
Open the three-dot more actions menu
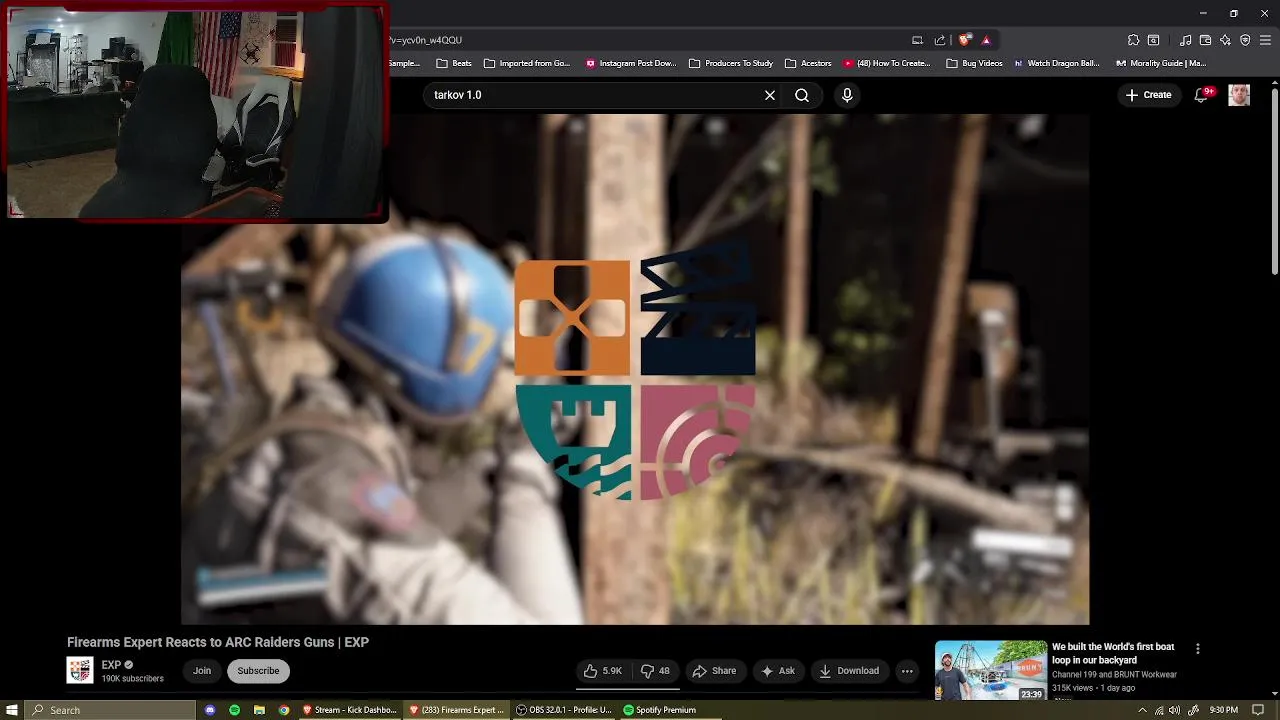[x=907, y=671]
